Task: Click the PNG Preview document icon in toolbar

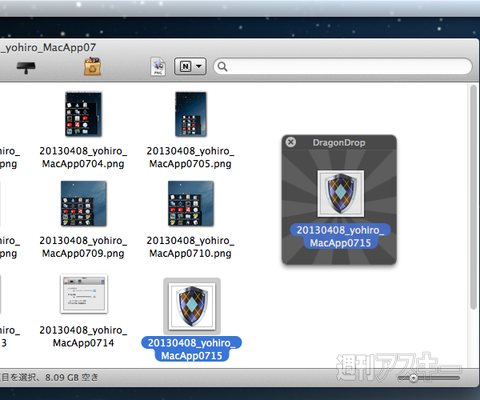Action: click(x=158, y=66)
